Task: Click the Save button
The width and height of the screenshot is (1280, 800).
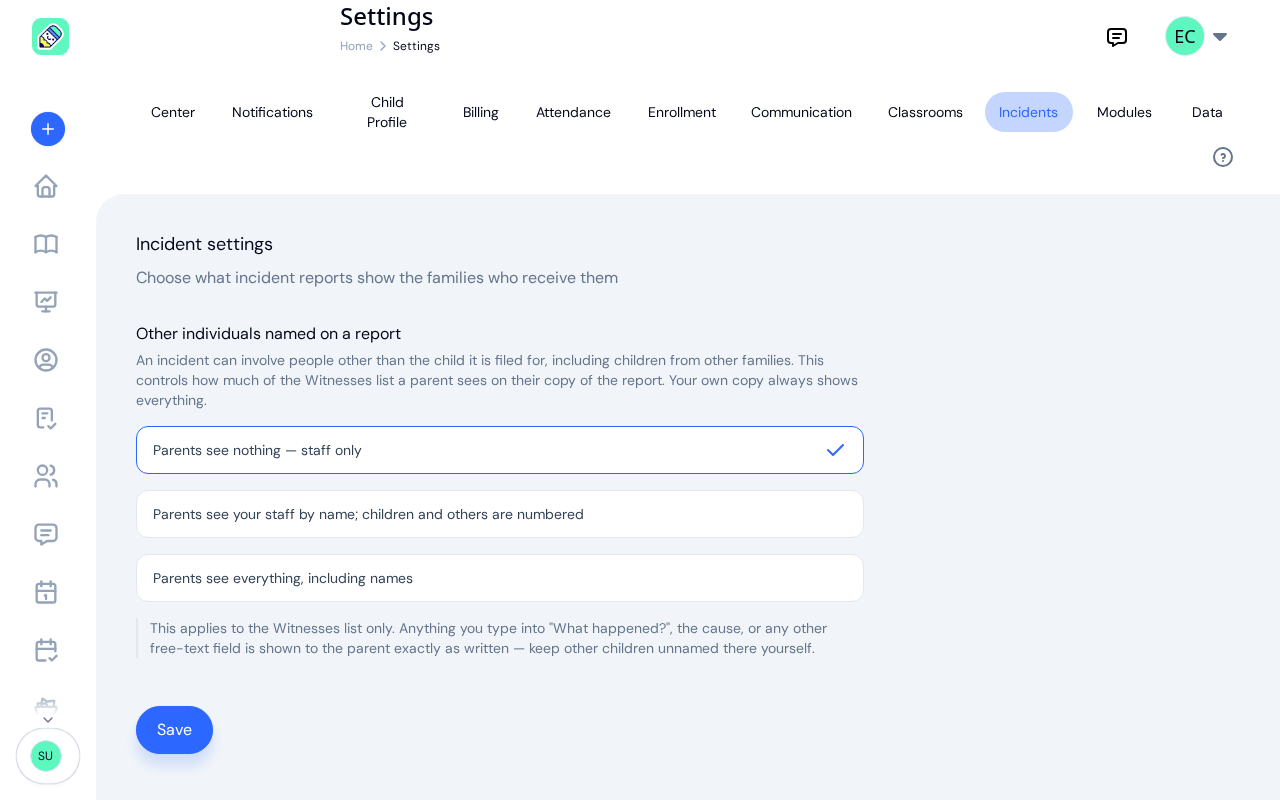Action: click(x=174, y=730)
